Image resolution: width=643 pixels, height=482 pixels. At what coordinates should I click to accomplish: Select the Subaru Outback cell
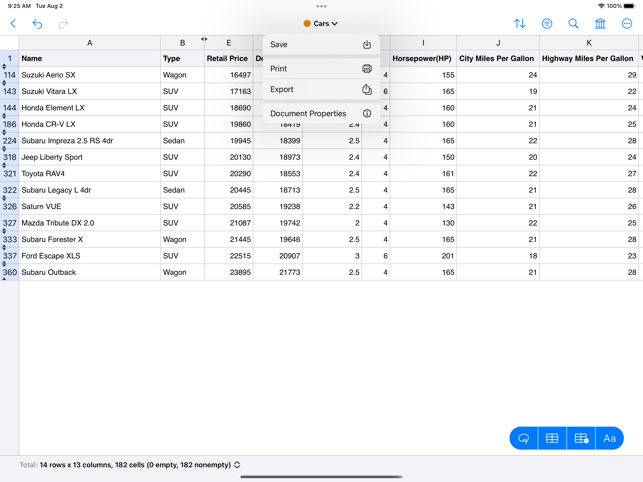(89, 272)
